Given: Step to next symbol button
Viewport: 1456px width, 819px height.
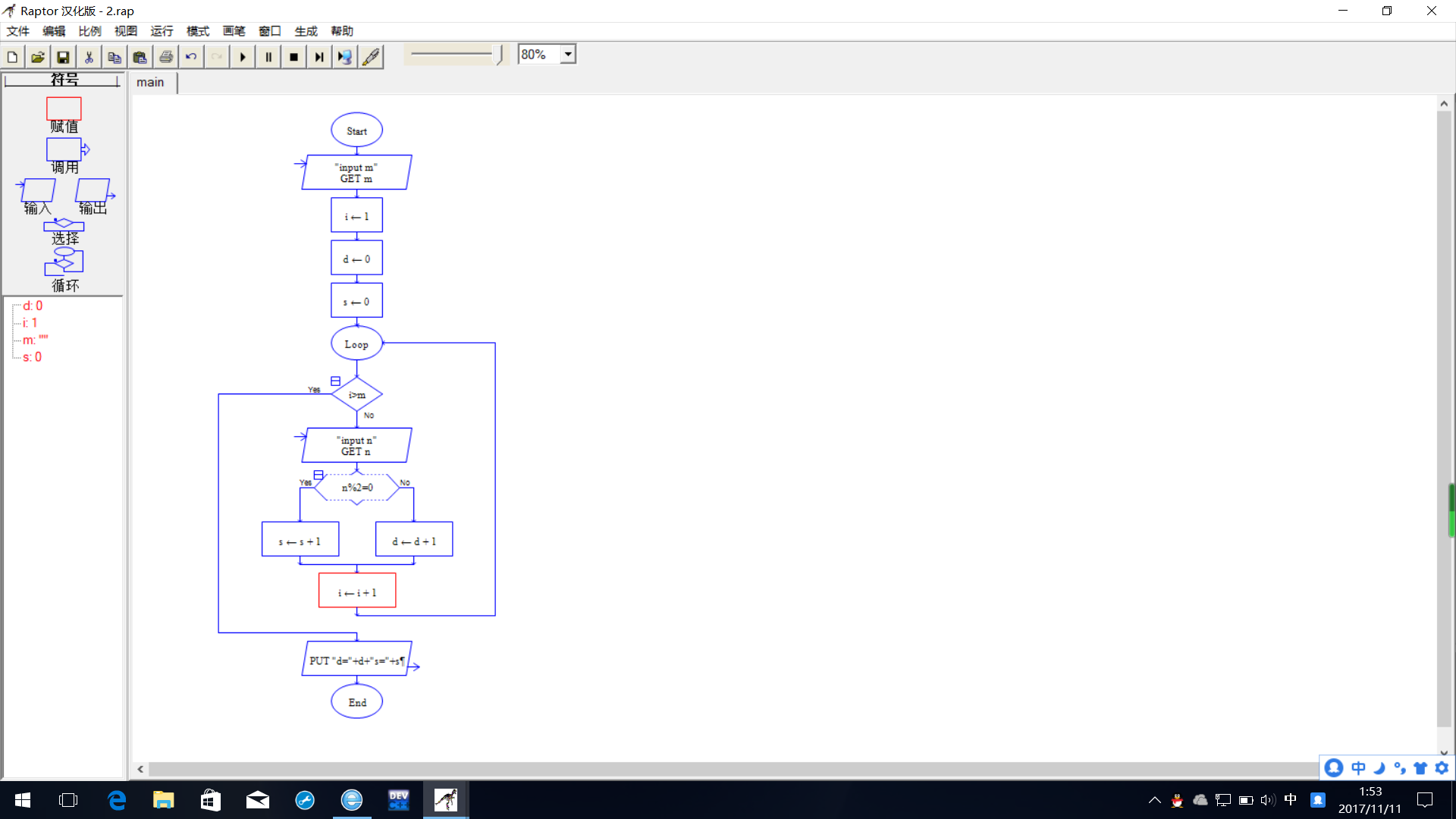Looking at the screenshot, I should 319,57.
